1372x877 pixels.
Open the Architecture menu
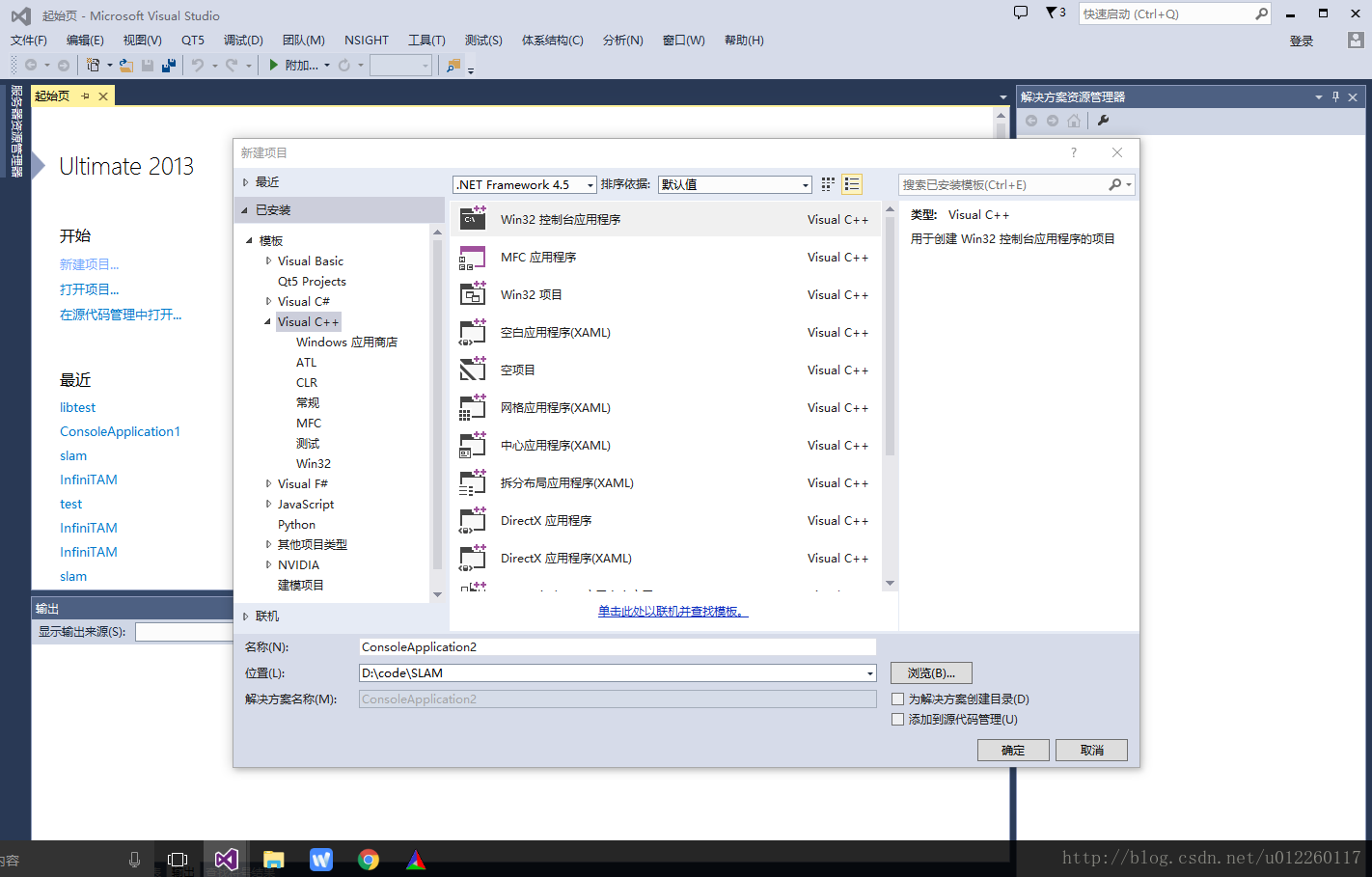click(x=553, y=40)
